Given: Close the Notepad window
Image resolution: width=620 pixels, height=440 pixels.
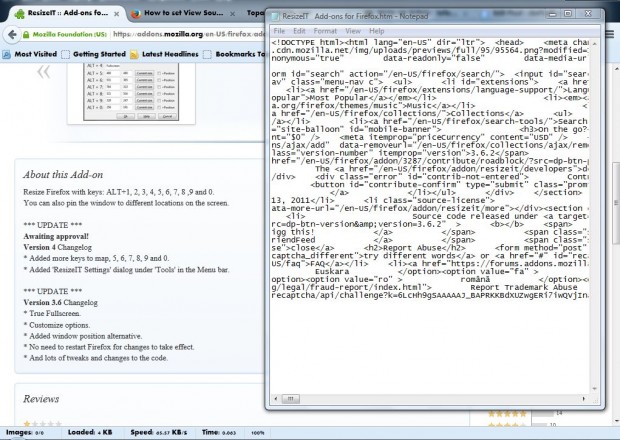Looking at the screenshot, I should pyautogui.click(x=588, y=14).
